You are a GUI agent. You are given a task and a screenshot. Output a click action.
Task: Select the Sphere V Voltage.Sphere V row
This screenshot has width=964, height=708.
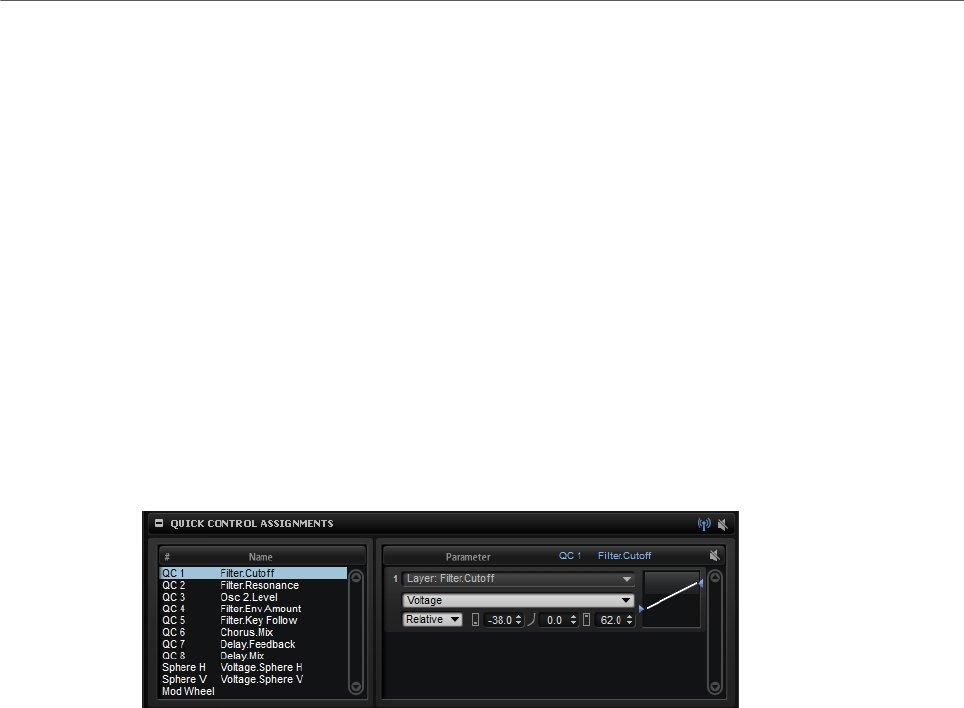tap(253, 679)
